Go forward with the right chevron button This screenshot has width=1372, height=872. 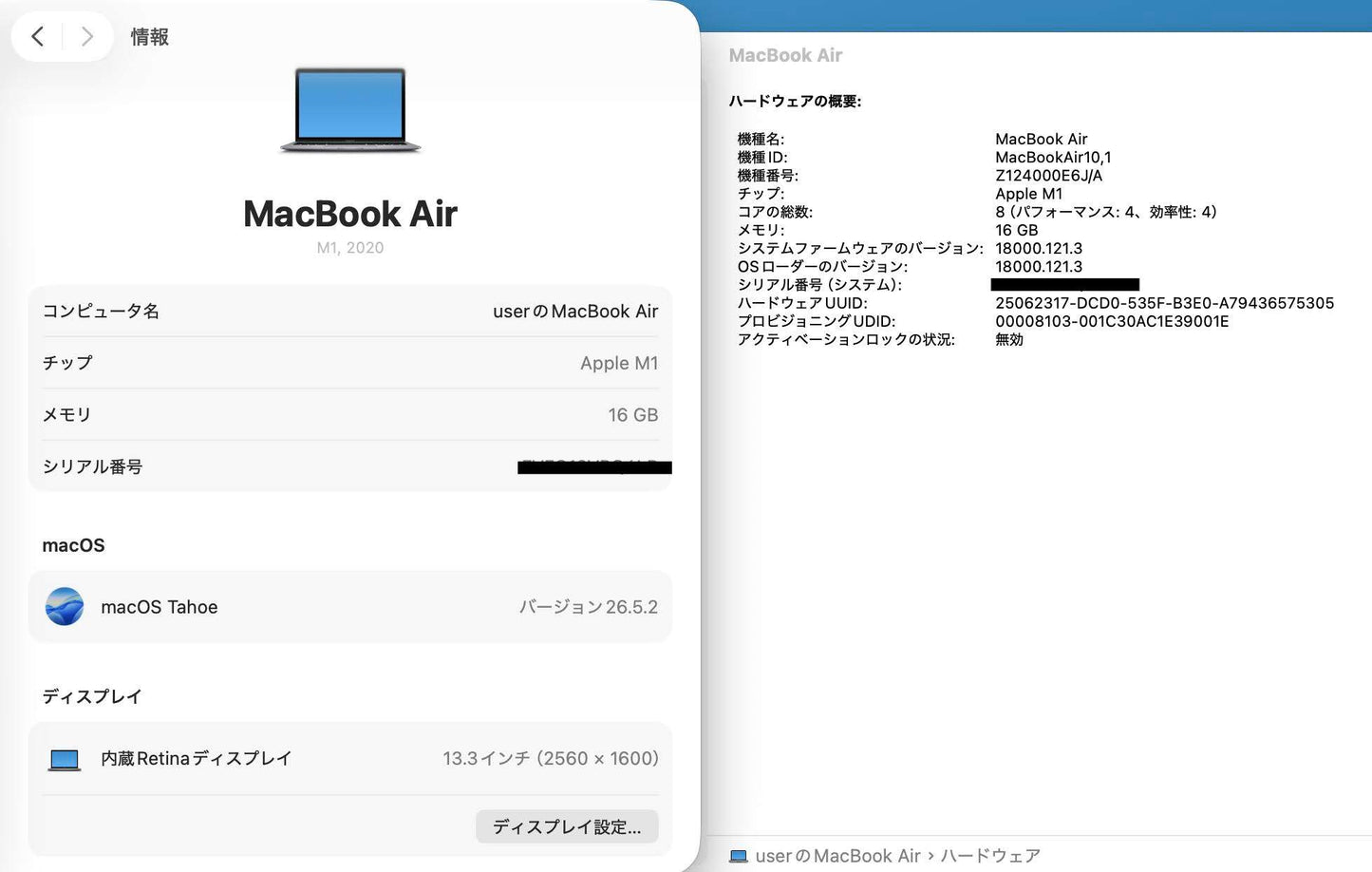tap(87, 37)
